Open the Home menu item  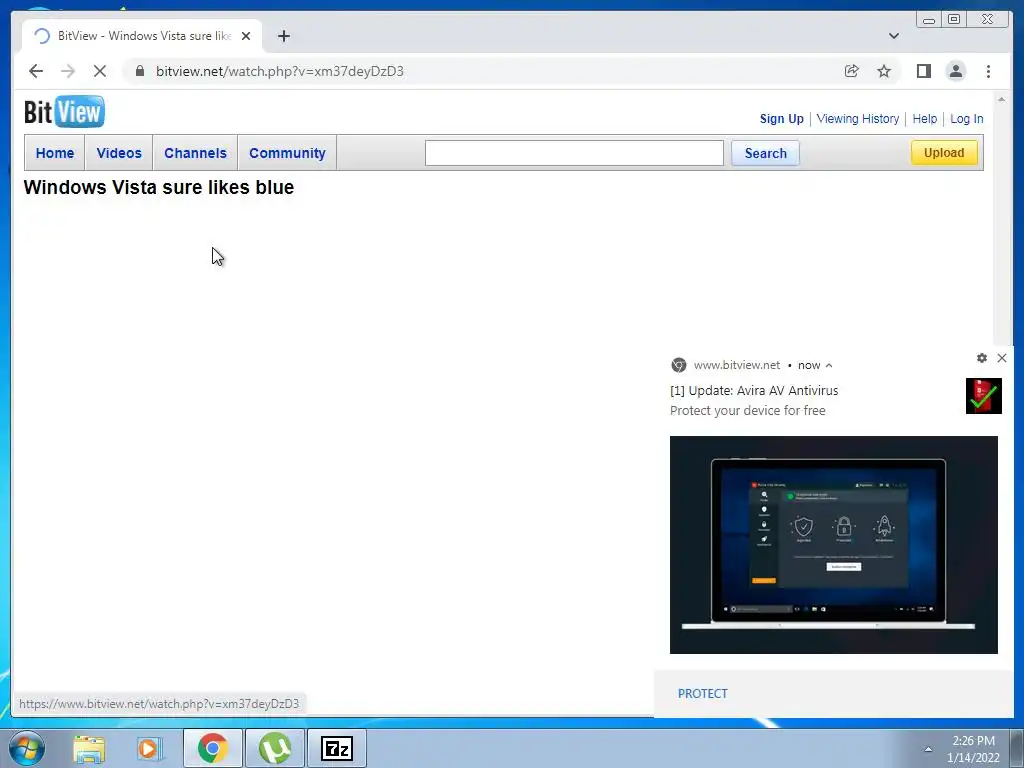(55, 153)
